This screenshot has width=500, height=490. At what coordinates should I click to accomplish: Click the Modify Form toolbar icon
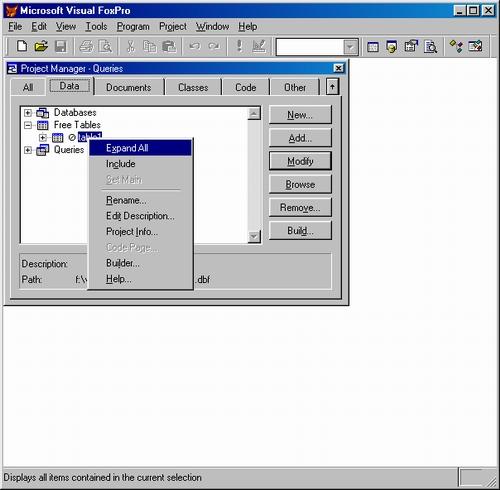tap(259, 46)
